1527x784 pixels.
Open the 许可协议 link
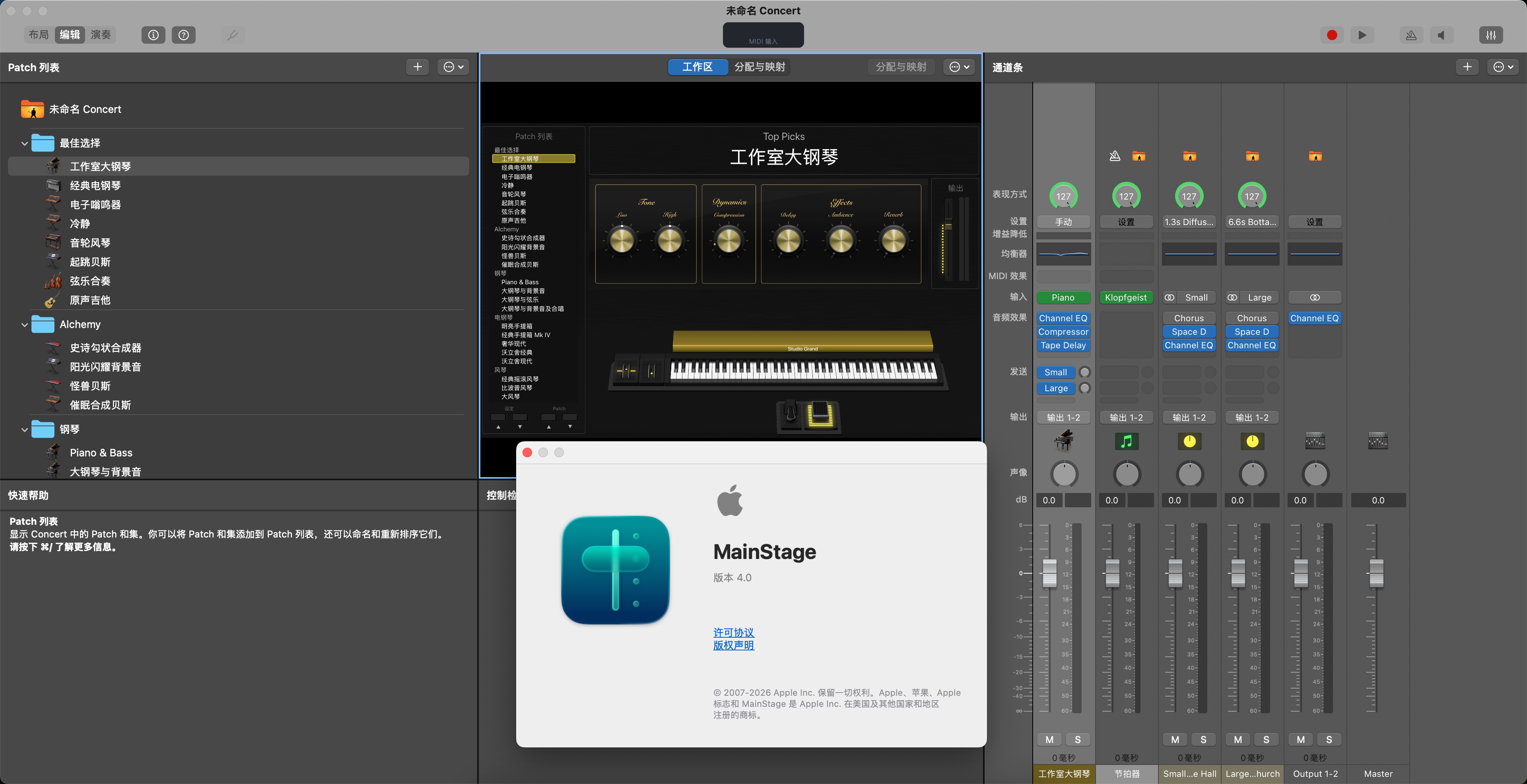(x=733, y=632)
